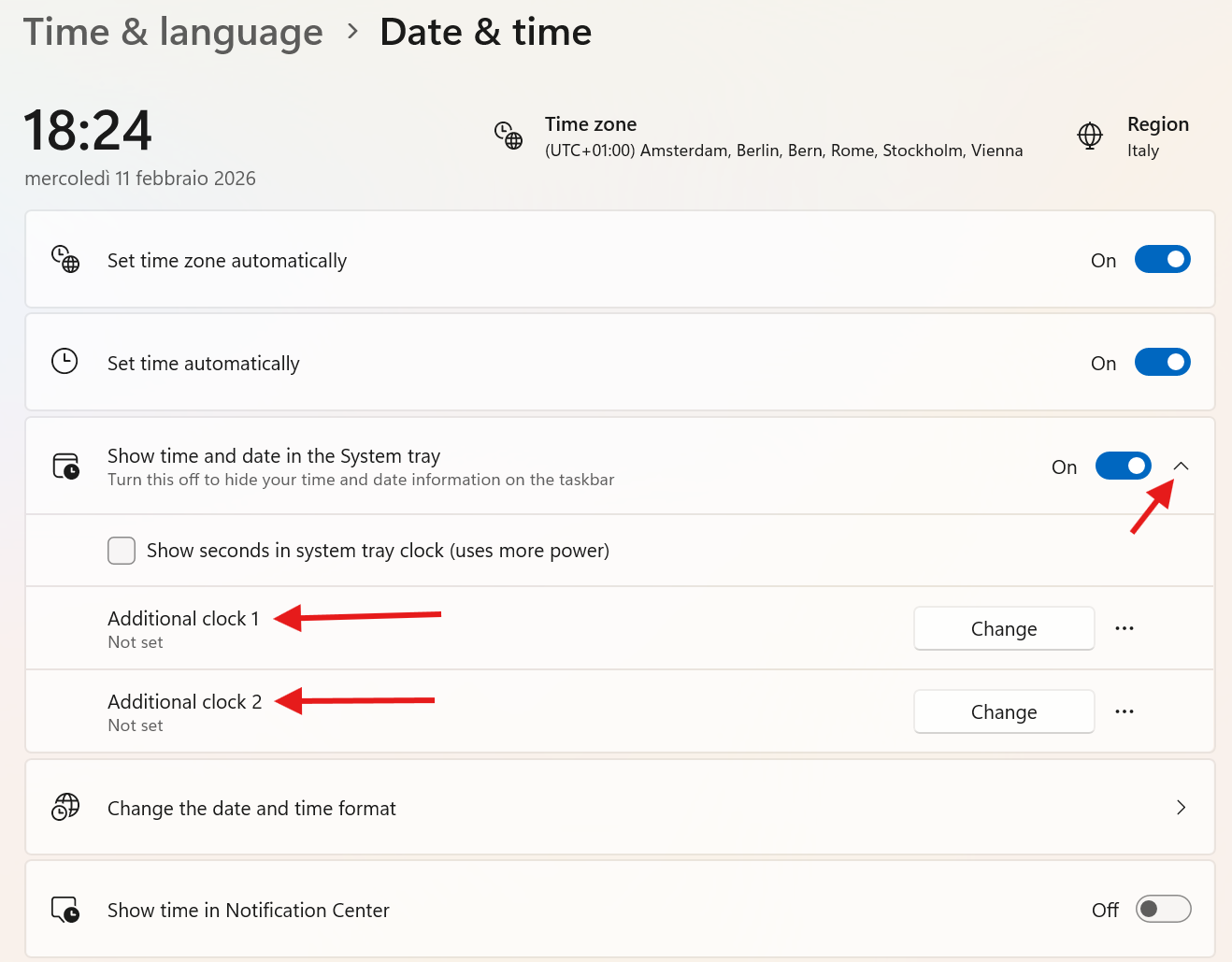Click Not set under Additional clock 1
Screen dimensions: 1232x962
pos(136,642)
